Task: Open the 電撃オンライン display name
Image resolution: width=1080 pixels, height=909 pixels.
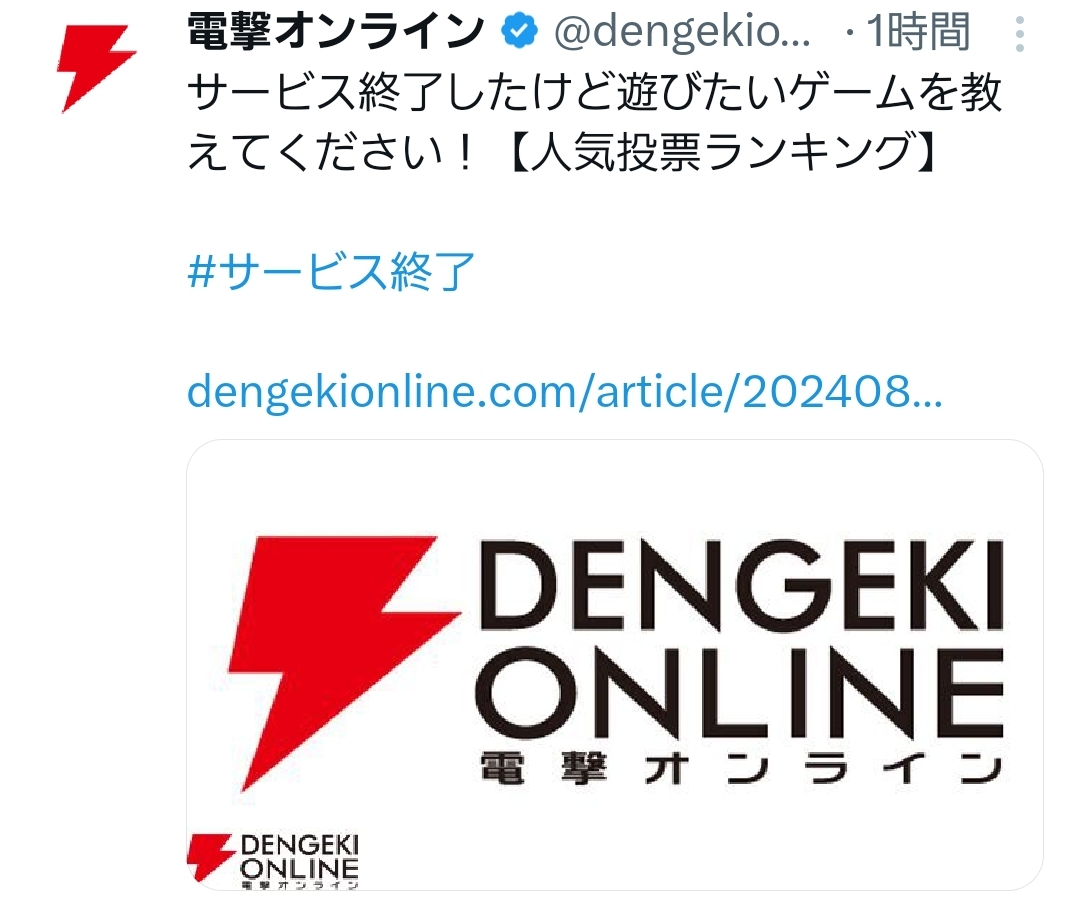Action: [337, 32]
